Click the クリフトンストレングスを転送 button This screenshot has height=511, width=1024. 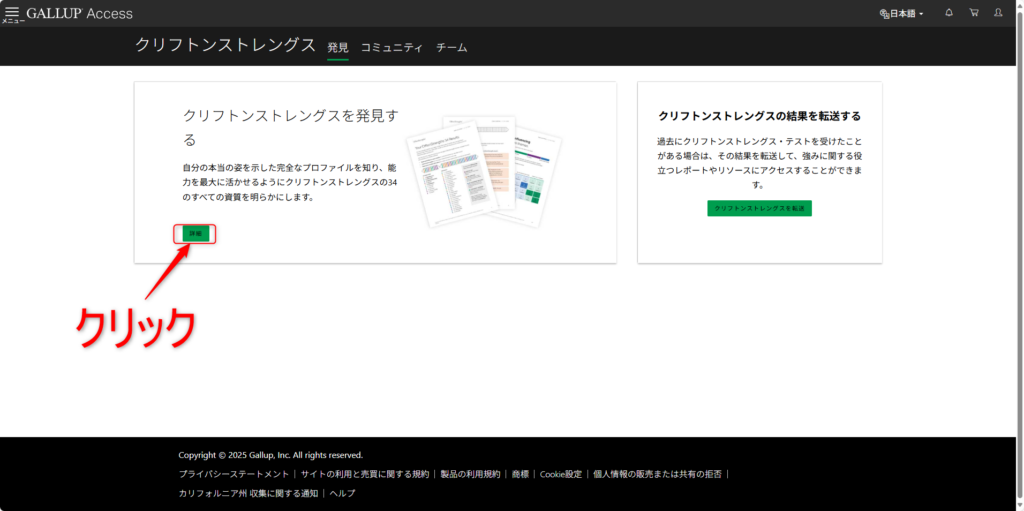[760, 208]
